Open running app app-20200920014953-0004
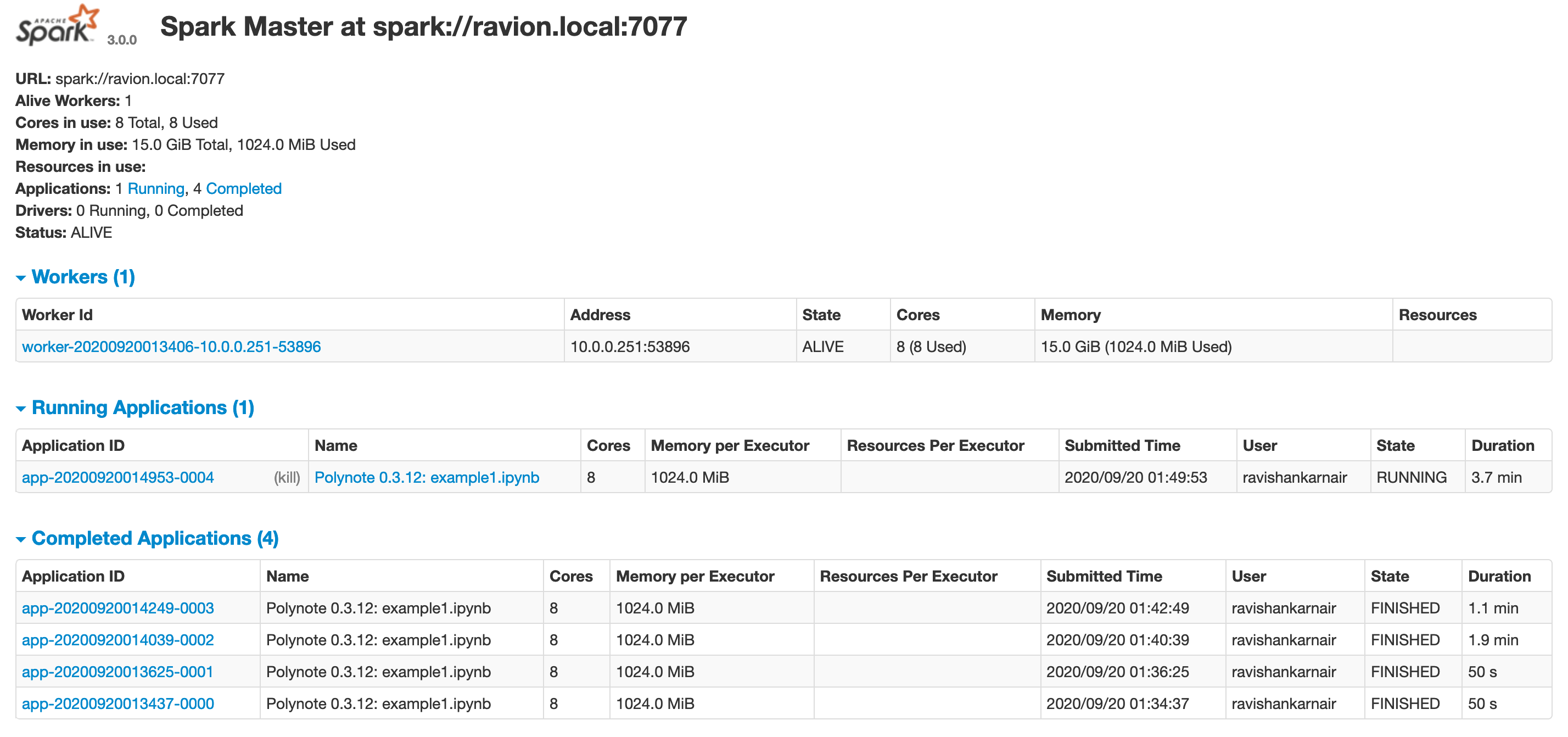Image resolution: width=1568 pixels, height=737 pixels. click(x=117, y=478)
